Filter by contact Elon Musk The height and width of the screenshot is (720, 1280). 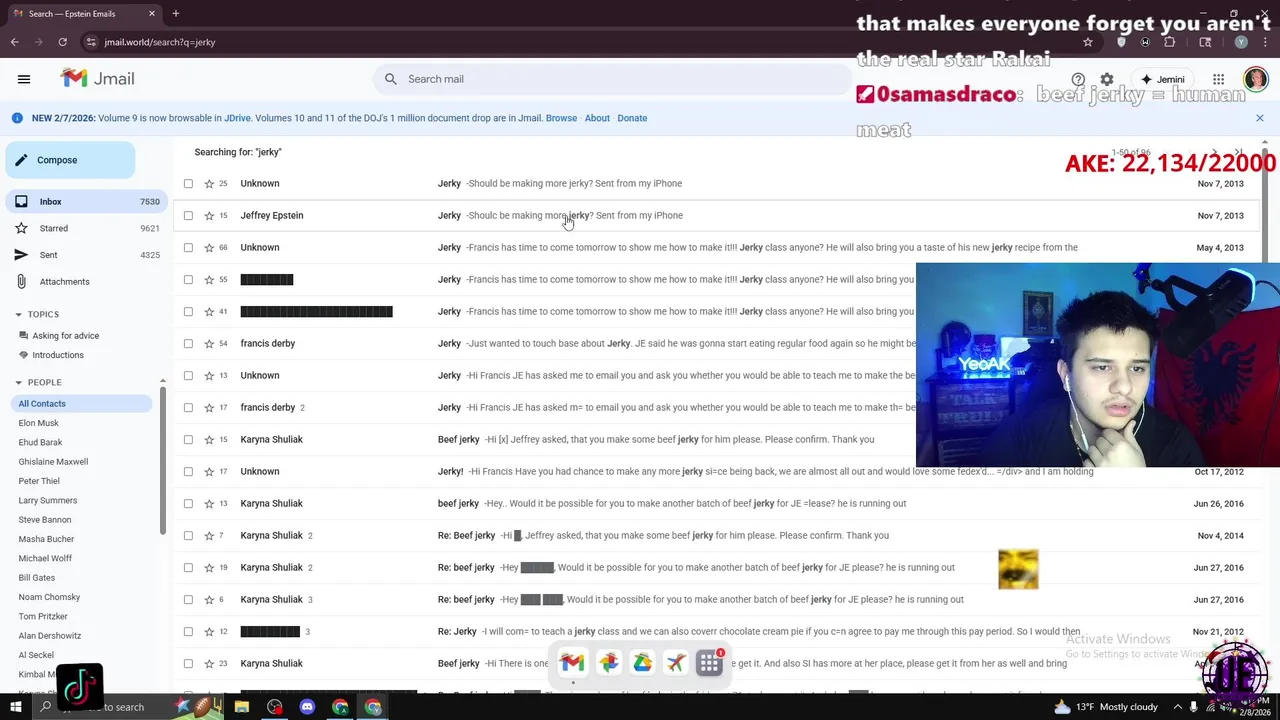click(x=38, y=423)
